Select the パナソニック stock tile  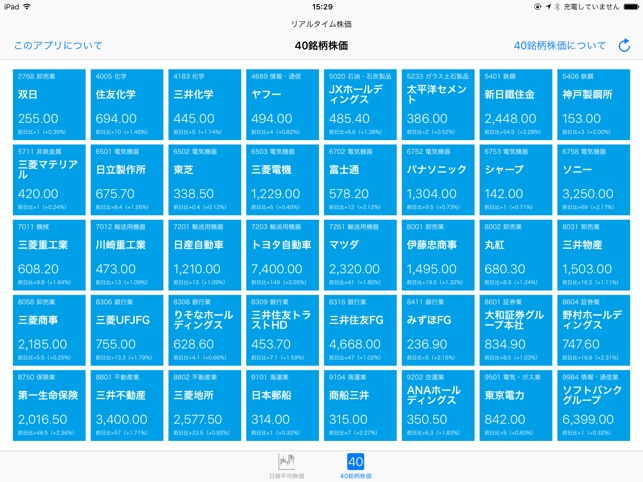(438, 180)
